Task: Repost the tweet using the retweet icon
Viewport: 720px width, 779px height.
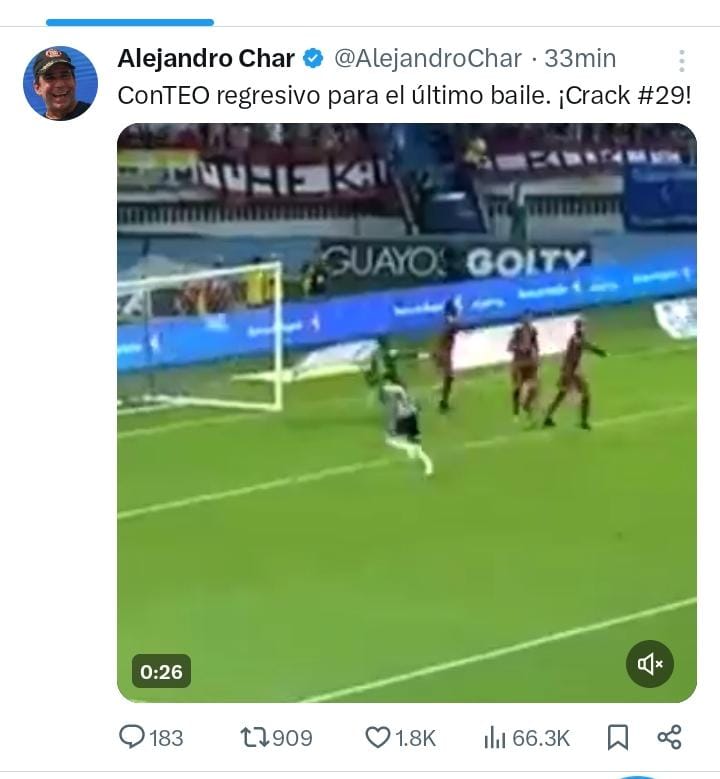Action: [255, 737]
